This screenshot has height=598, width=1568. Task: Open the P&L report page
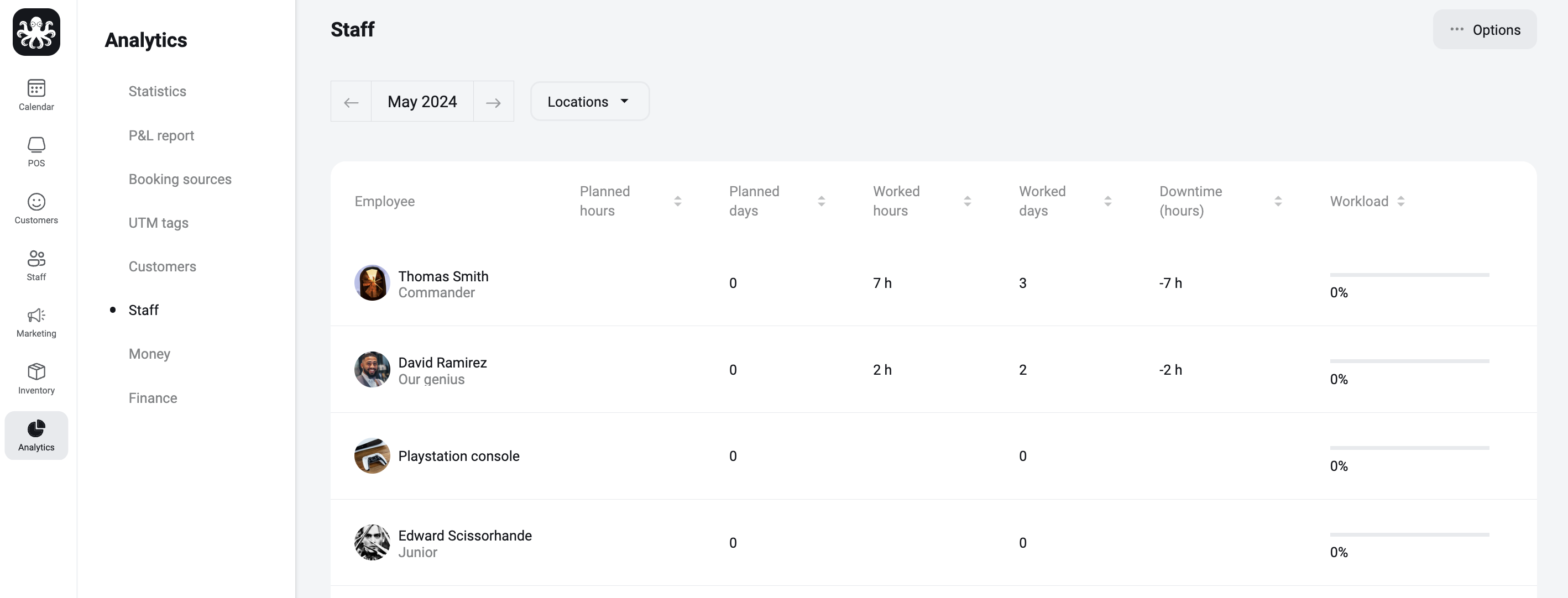pyautogui.click(x=161, y=135)
